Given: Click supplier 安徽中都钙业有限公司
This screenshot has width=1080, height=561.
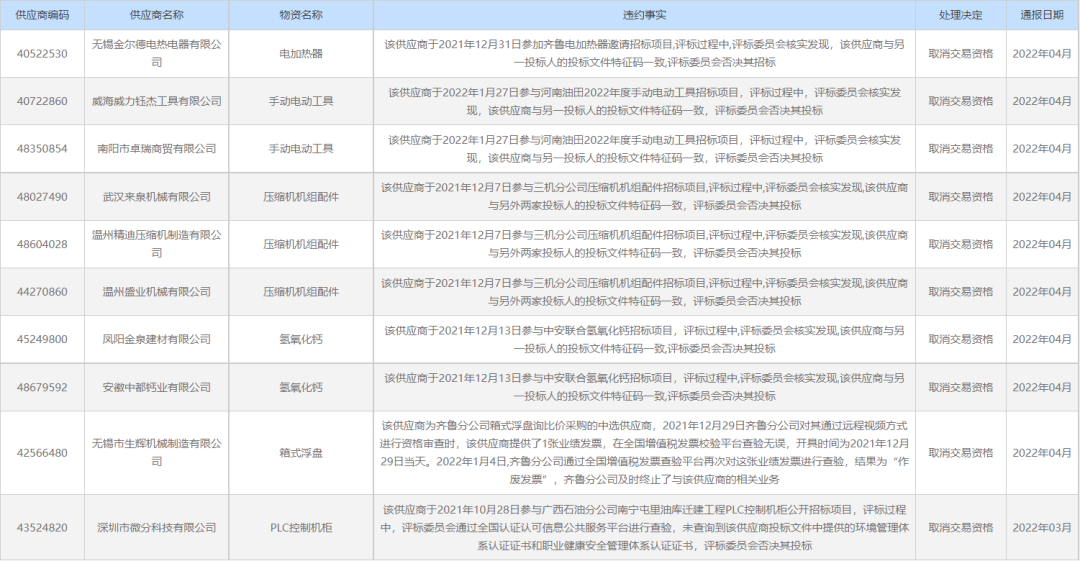Looking at the screenshot, I should 156,387.
